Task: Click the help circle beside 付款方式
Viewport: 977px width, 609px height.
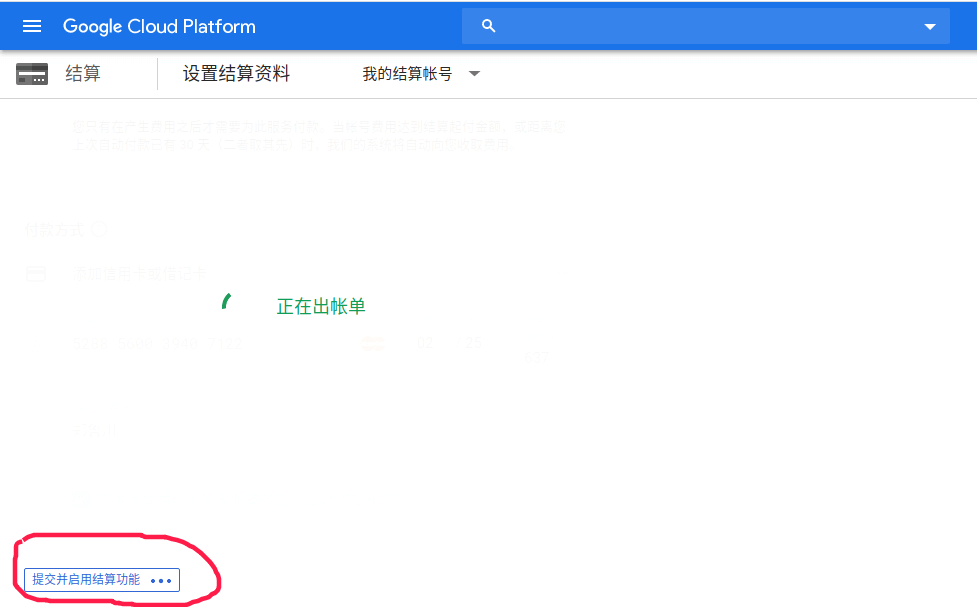Action: pos(99,229)
